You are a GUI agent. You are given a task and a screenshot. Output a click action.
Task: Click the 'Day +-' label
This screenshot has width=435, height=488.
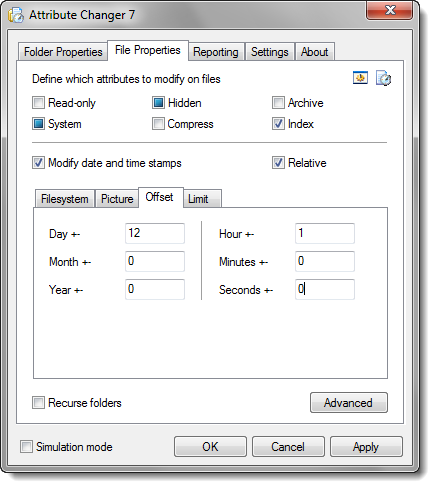[x=64, y=234]
